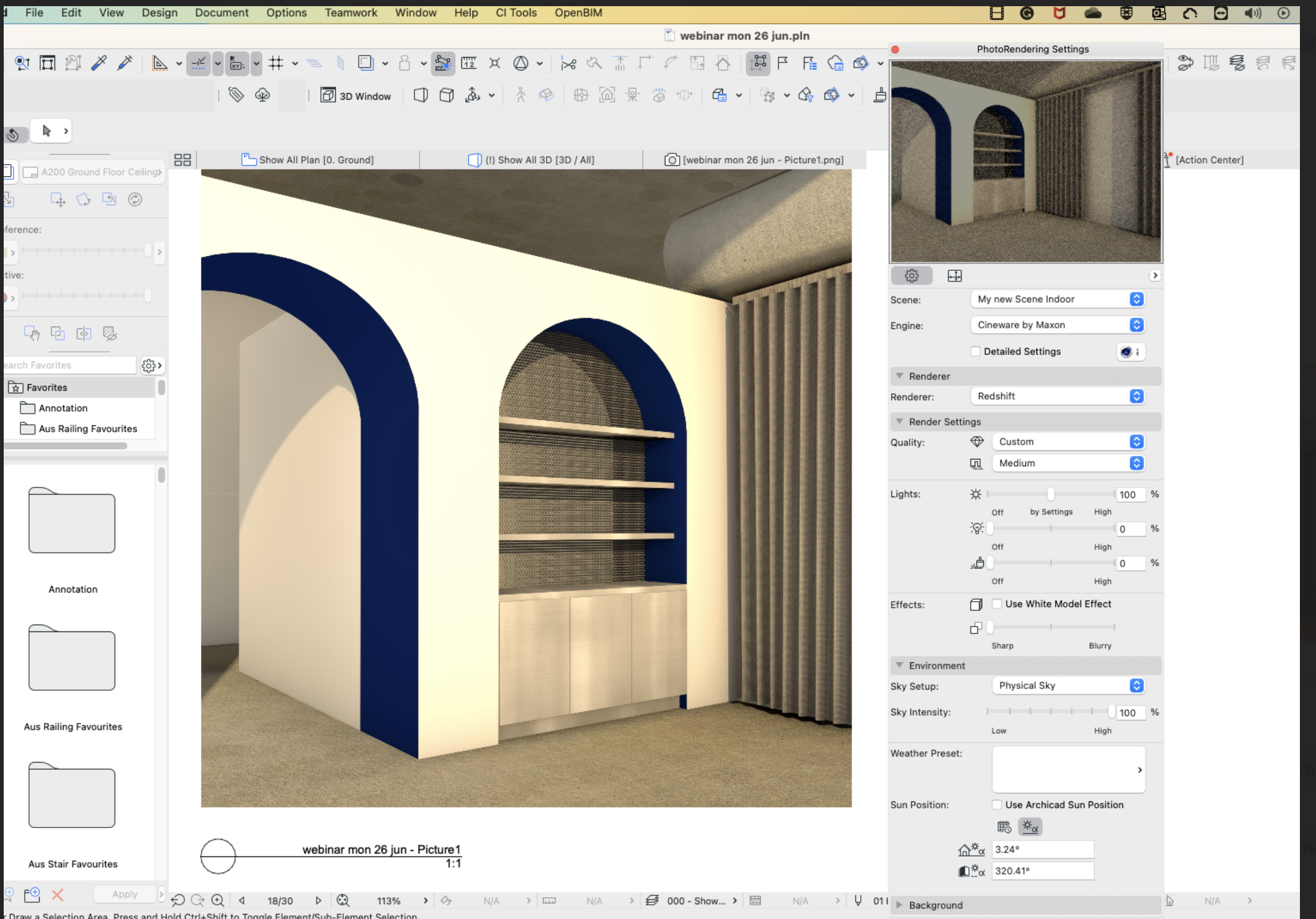Collapse the Renderer section

pos(900,376)
